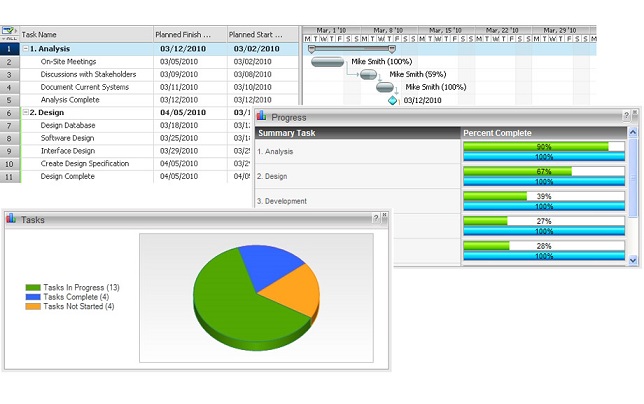Click the bar chart icon in Tasks panel title
The image size is (644, 404).
[x=11, y=219]
